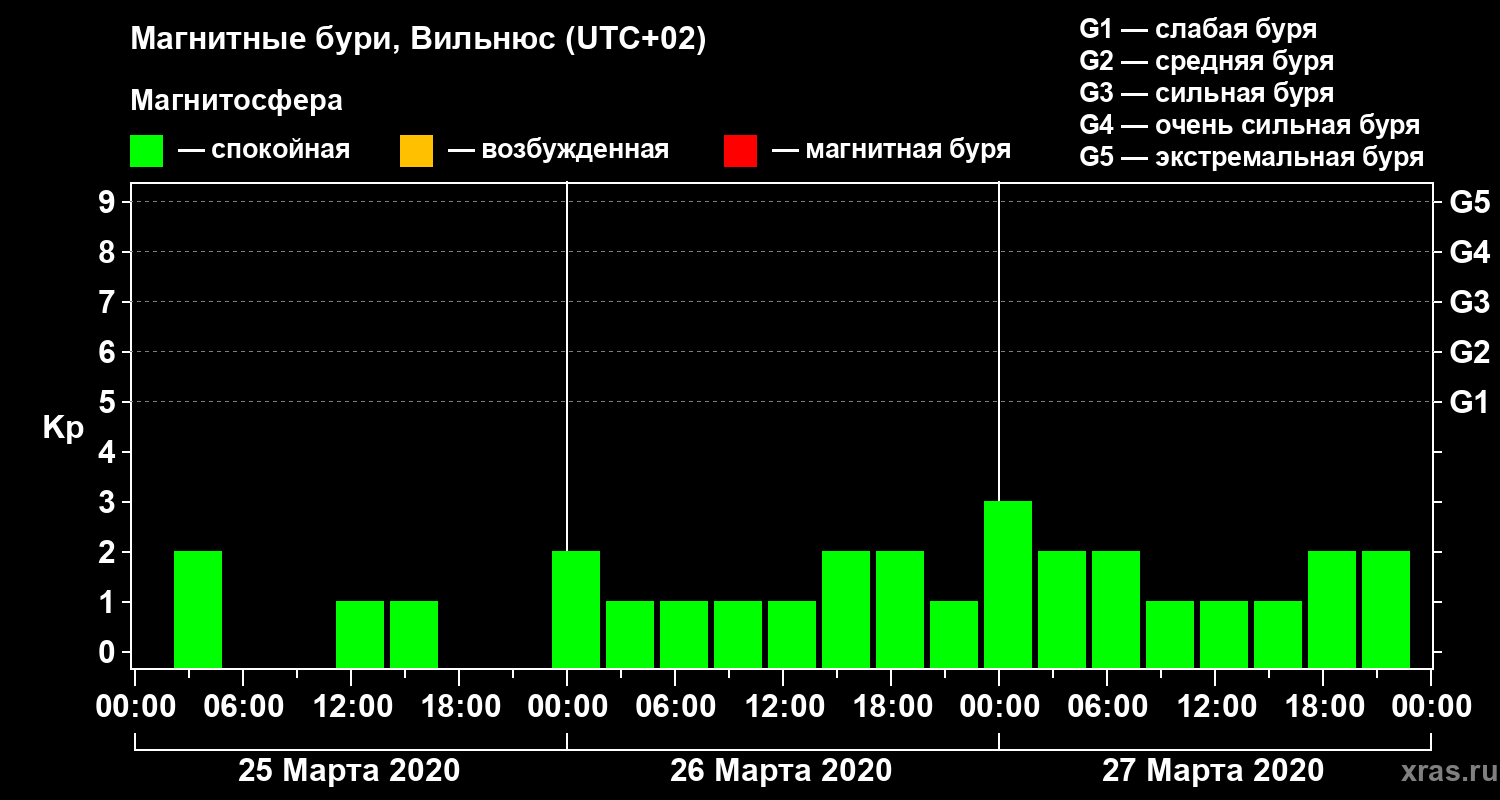
Task: Click the '4' value on the Kp axis
Action: click(x=109, y=453)
